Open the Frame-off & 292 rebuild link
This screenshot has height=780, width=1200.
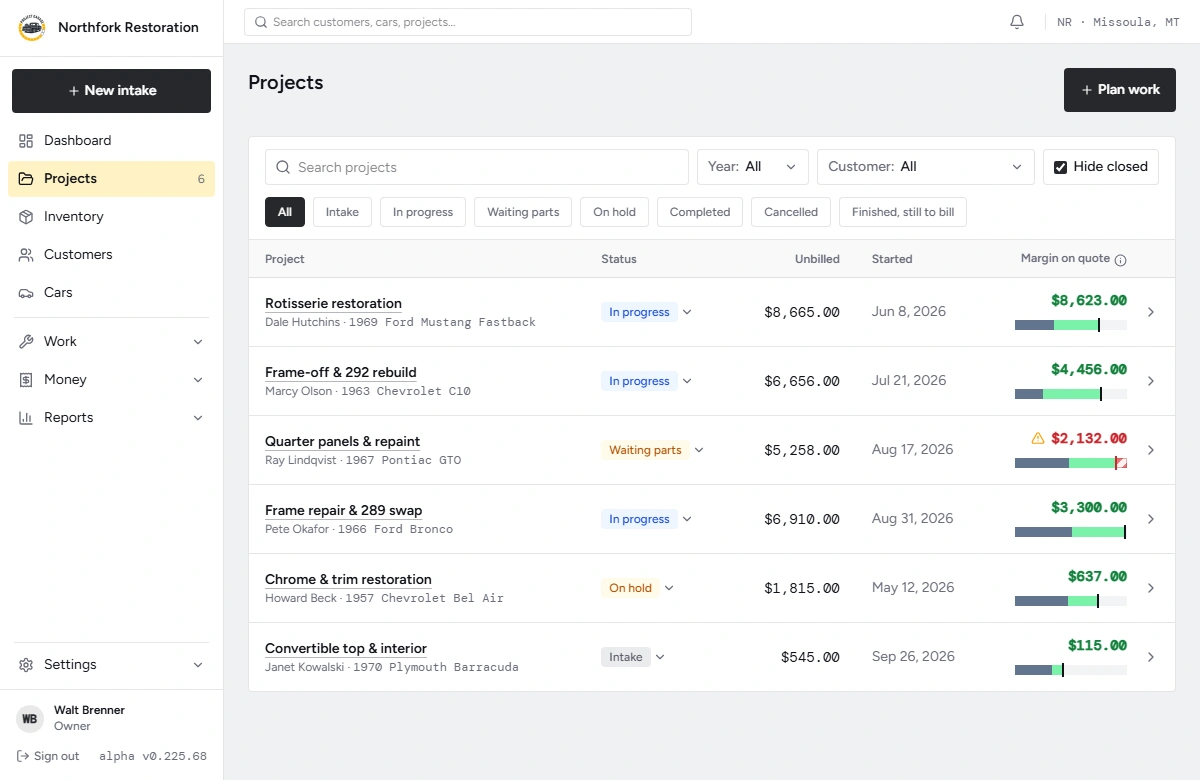pyautogui.click(x=340, y=372)
